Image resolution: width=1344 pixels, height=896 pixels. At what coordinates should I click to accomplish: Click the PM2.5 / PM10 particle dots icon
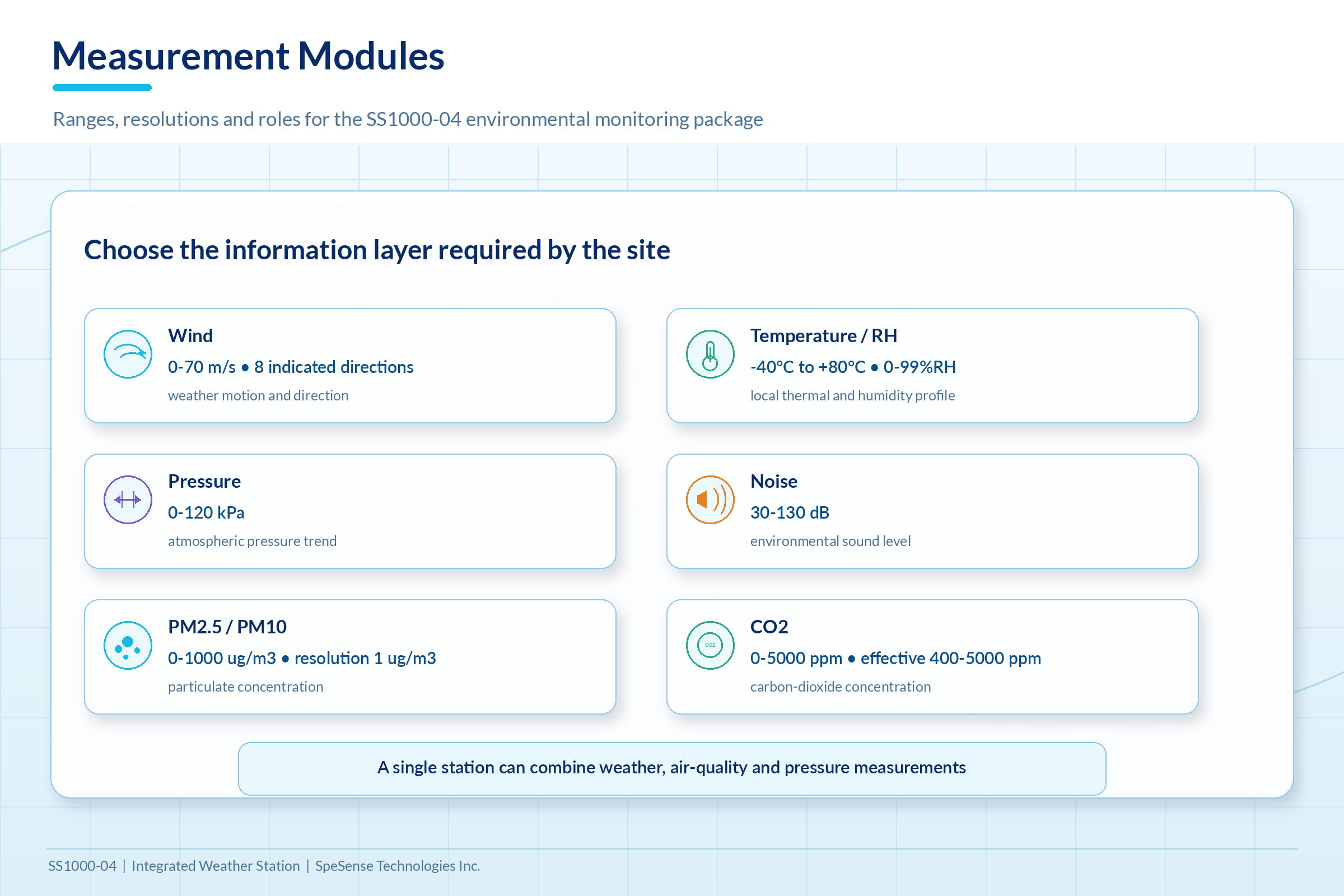[128, 646]
